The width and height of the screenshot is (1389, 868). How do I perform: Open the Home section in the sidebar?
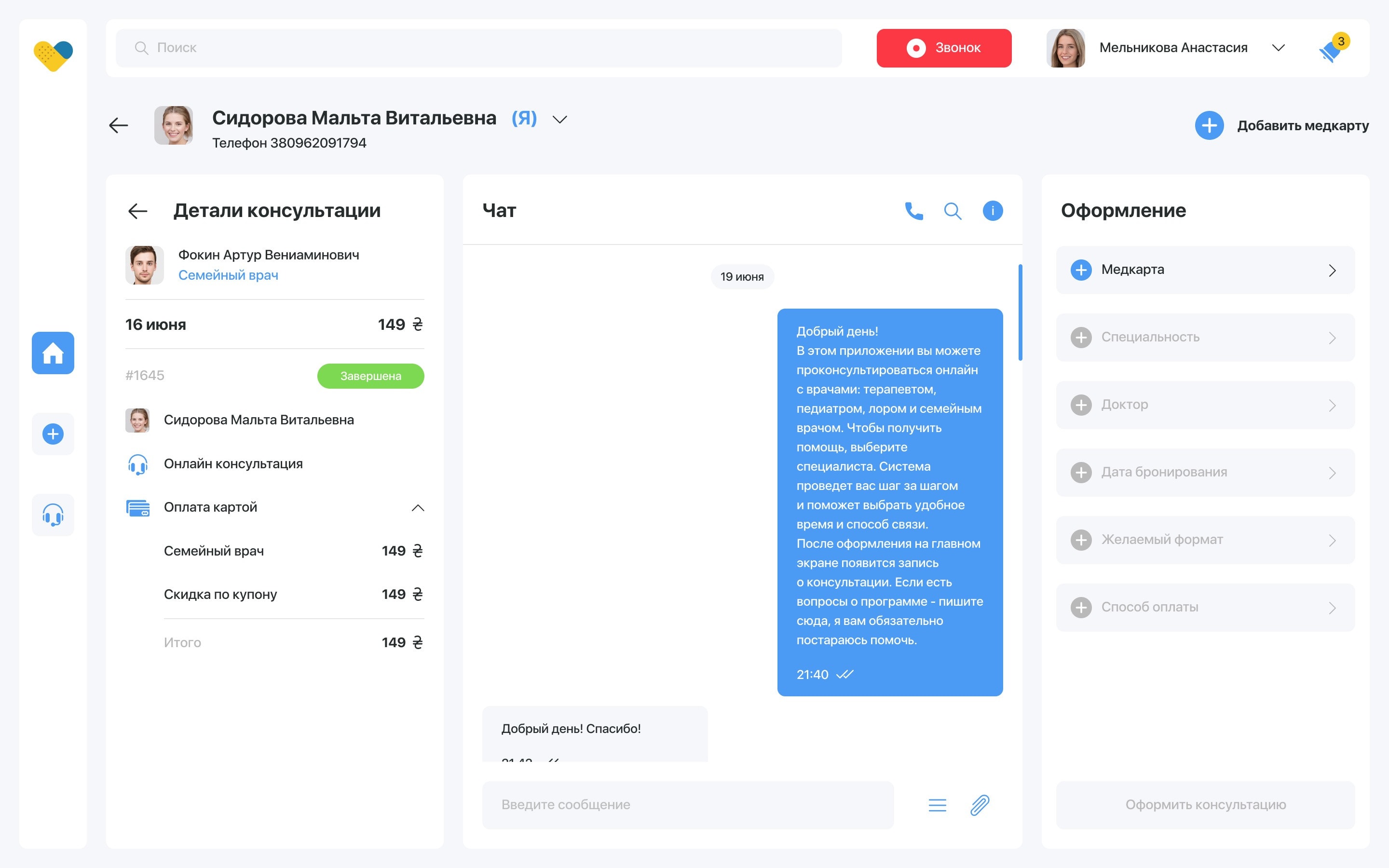click(53, 353)
